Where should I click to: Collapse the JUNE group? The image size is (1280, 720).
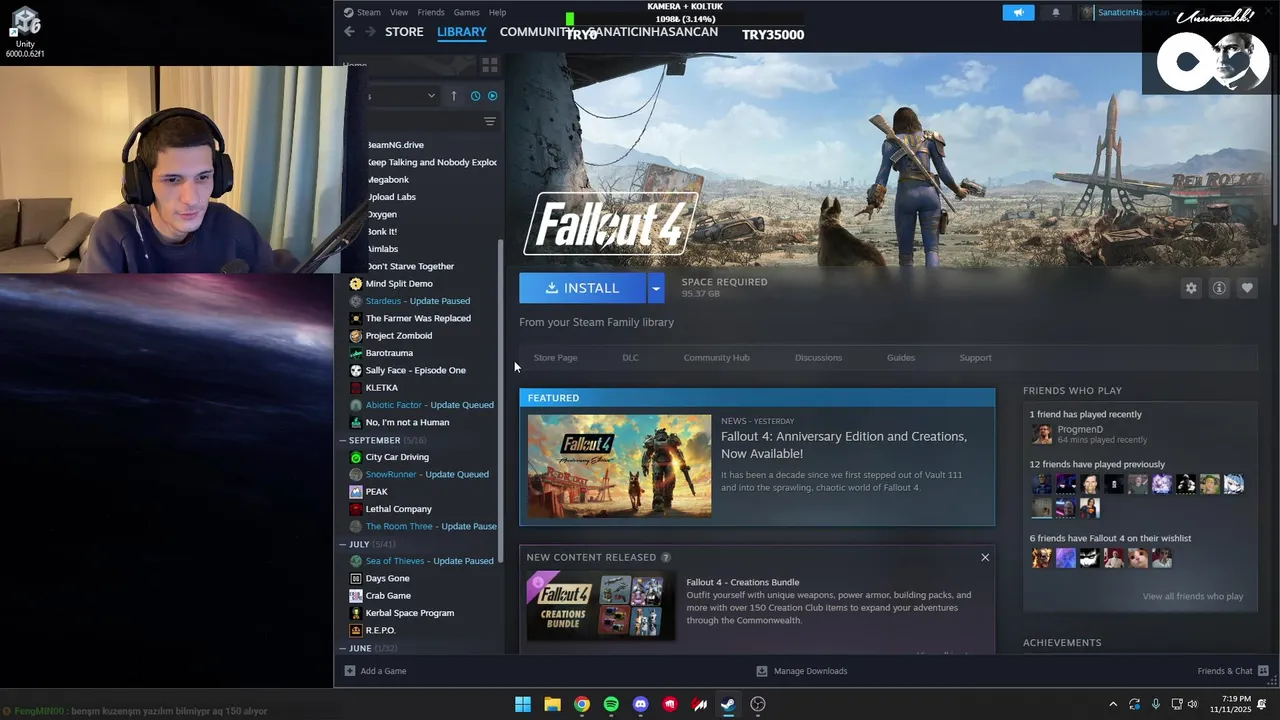tap(343, 648)
